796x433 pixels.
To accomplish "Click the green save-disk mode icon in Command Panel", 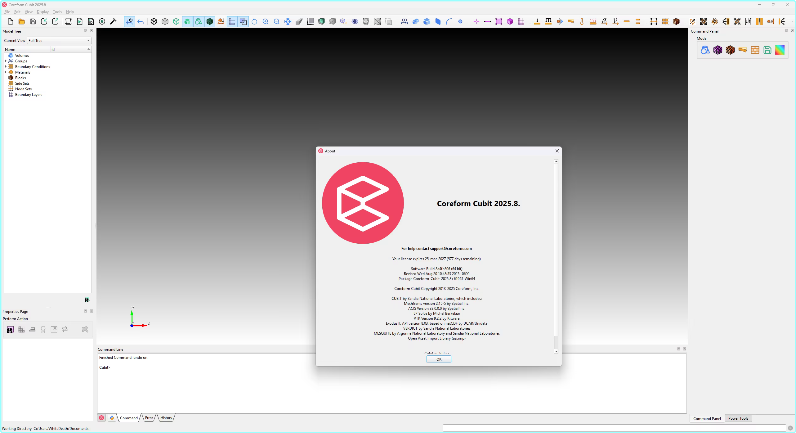I will (767, 50).
